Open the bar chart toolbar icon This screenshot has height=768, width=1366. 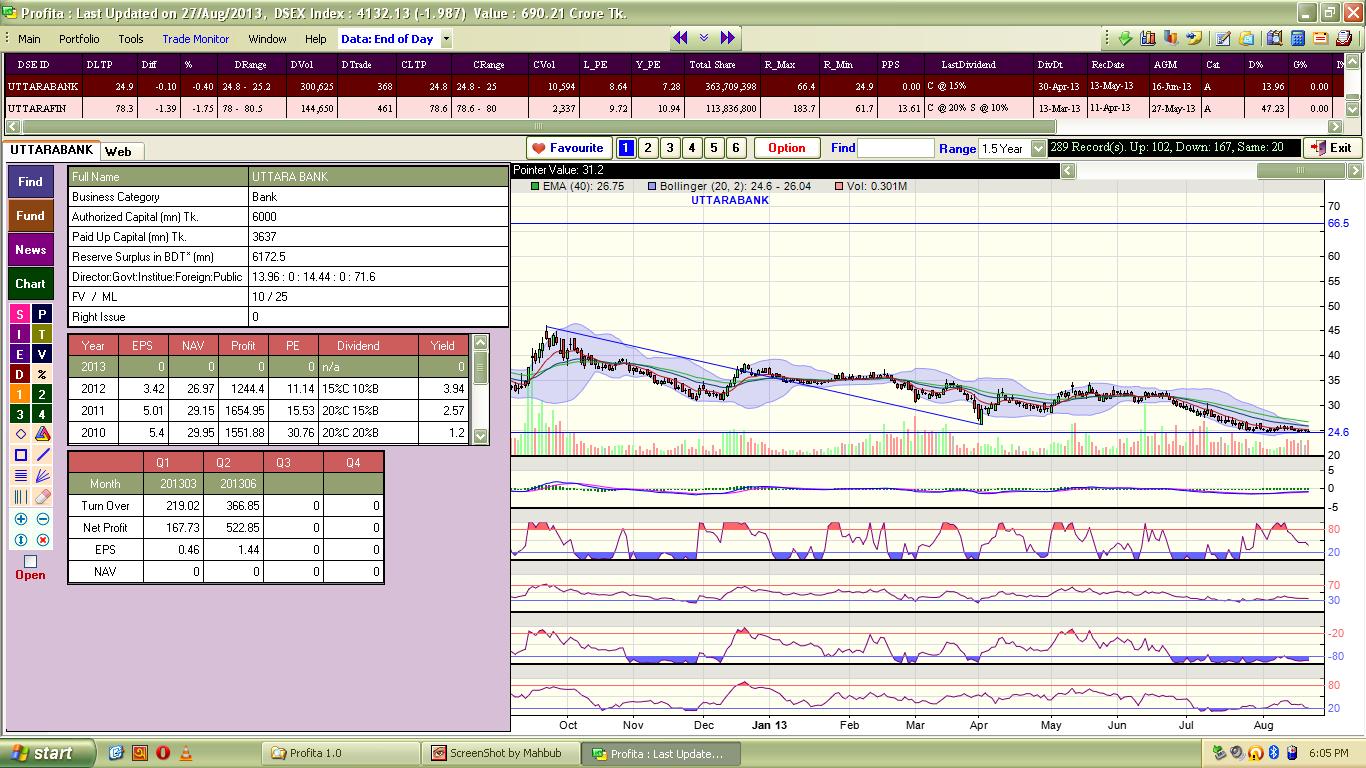point(1148,39)
